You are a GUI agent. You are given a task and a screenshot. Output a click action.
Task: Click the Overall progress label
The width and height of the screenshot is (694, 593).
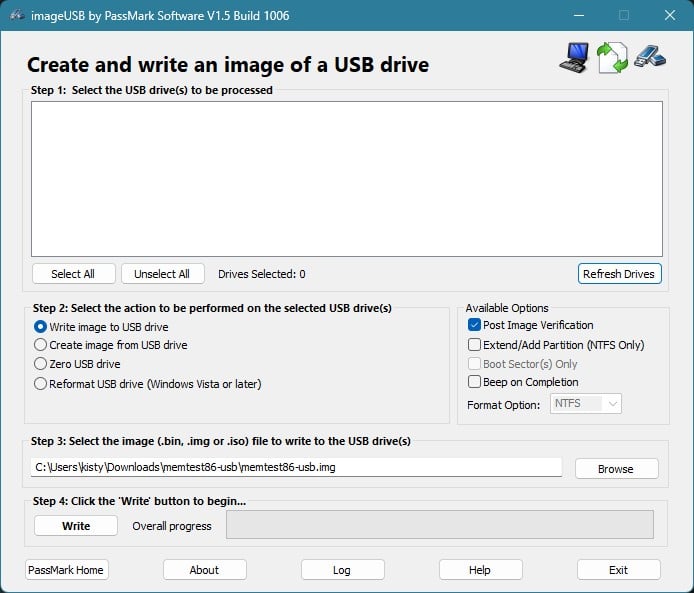pyautogui.click(x=172, y=526)
